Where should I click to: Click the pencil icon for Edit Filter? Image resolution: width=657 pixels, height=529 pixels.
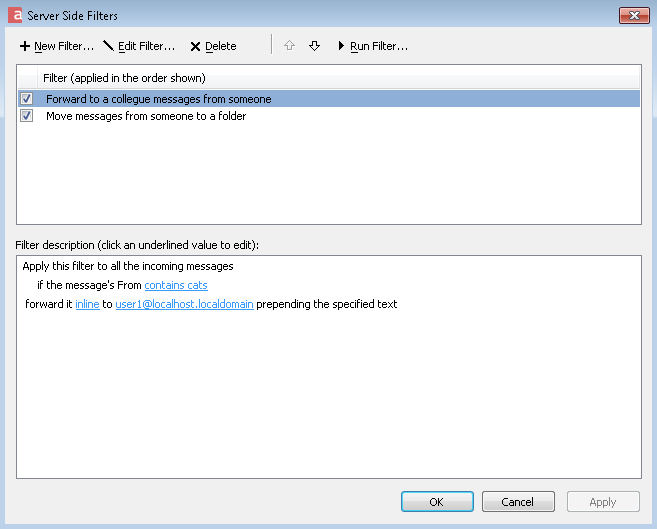click(x=109, y=45)
